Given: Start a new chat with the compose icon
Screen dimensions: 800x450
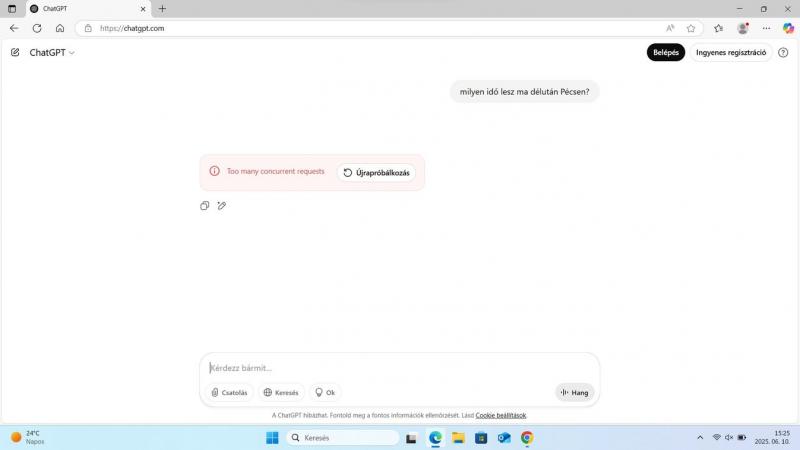Looking at the screenshot, I should pos(15,52).
